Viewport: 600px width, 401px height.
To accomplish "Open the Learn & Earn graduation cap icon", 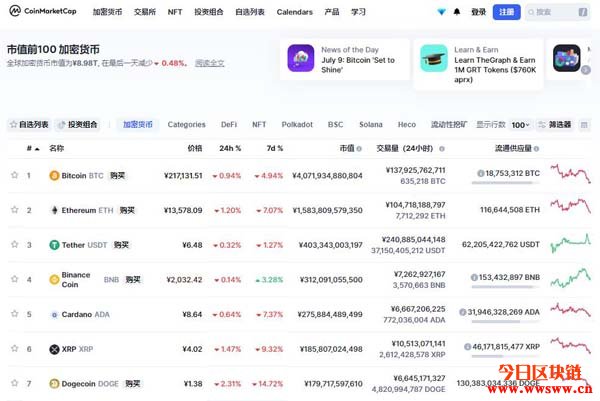I will tap(434, 58).
